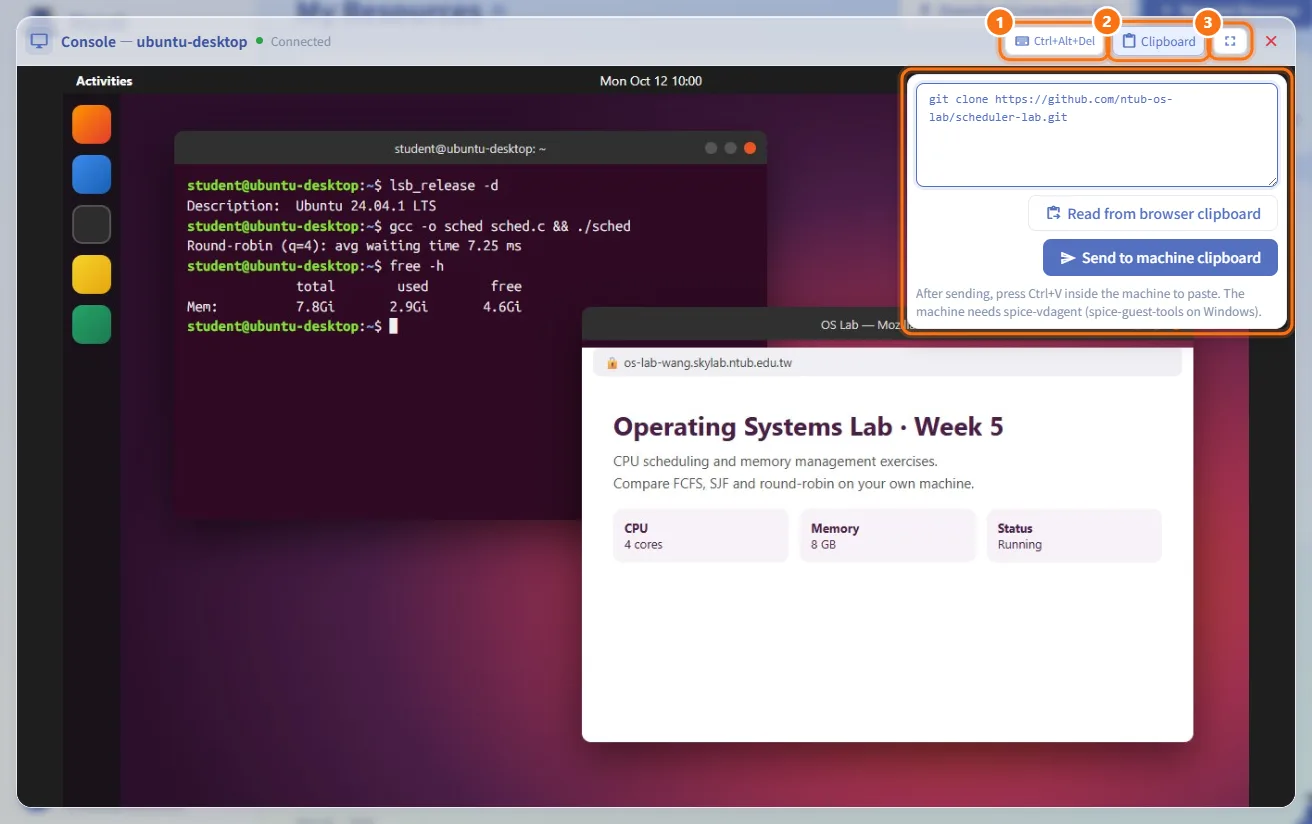This screenshot has width=1312, height=824.
Task: Toggle the Clipboard panel button
Action: tap(1158, 42)
